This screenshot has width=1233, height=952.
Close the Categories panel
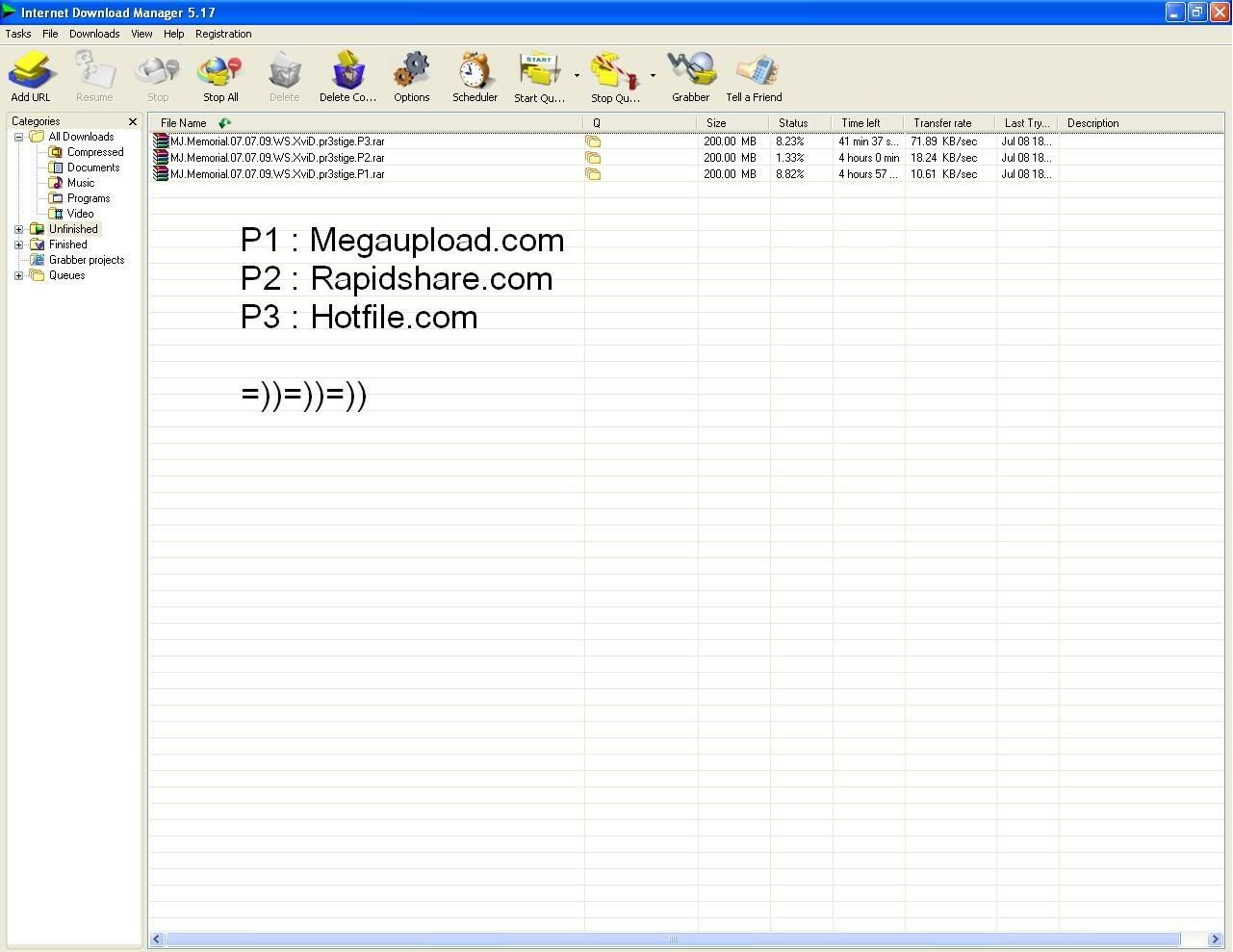pos(133,121)
